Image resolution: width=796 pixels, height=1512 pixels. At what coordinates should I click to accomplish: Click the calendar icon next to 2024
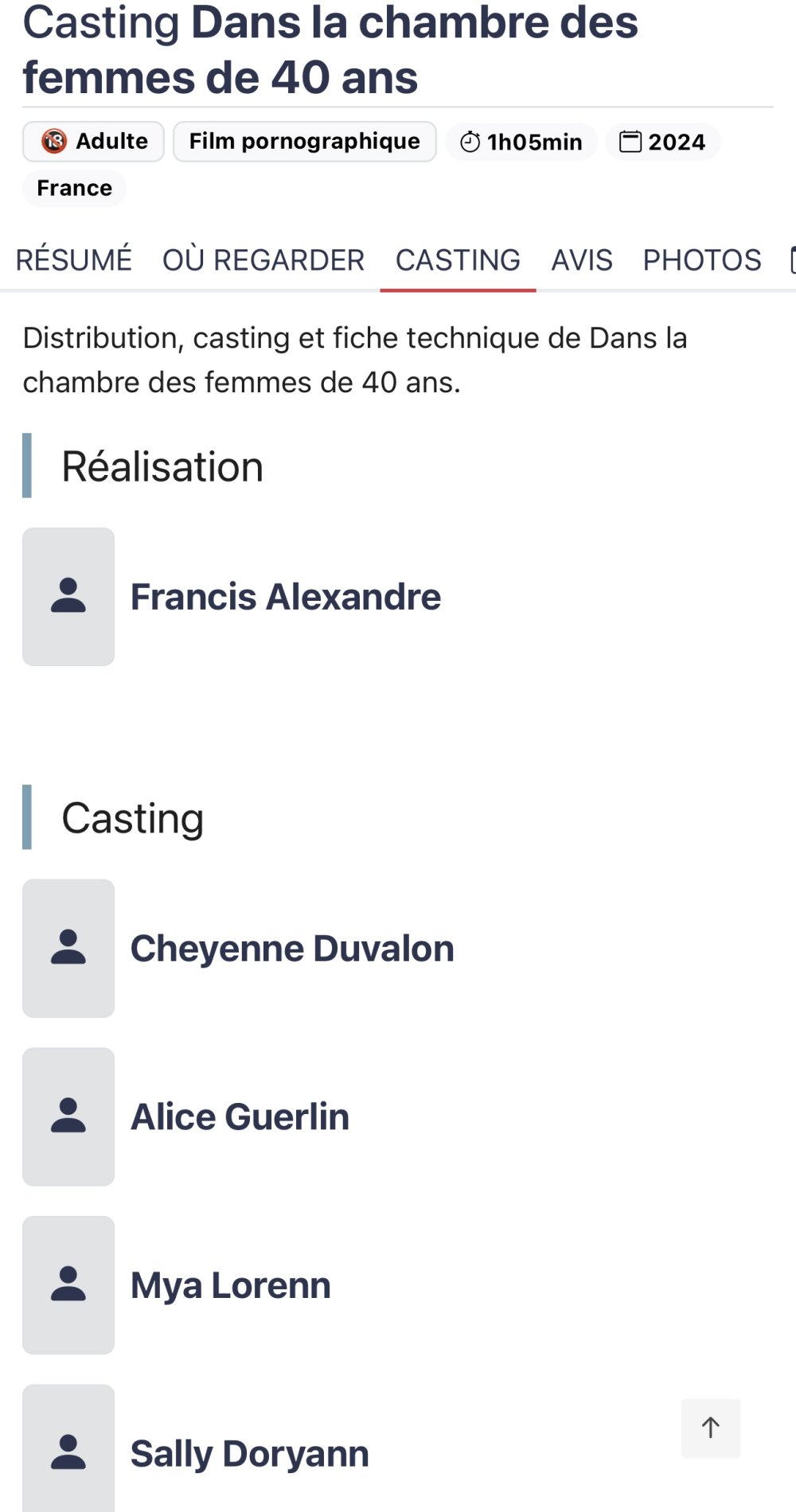630,142
